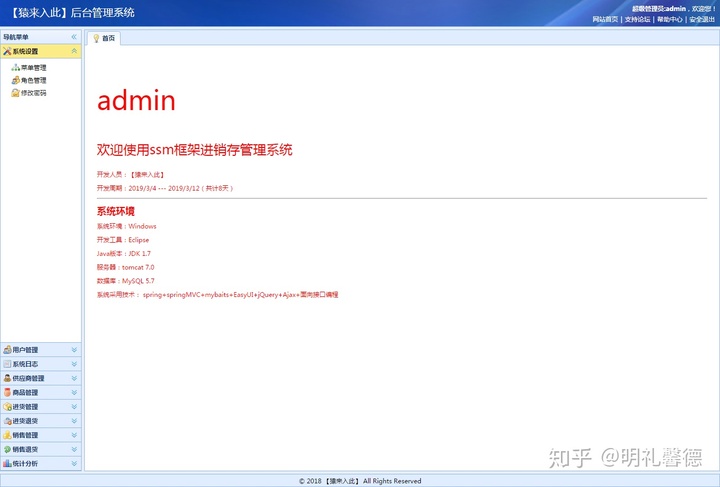Viewport: 720px width, 487px height.
Task: Click the 统计分析 panel title
Action: tap(25, 464)
